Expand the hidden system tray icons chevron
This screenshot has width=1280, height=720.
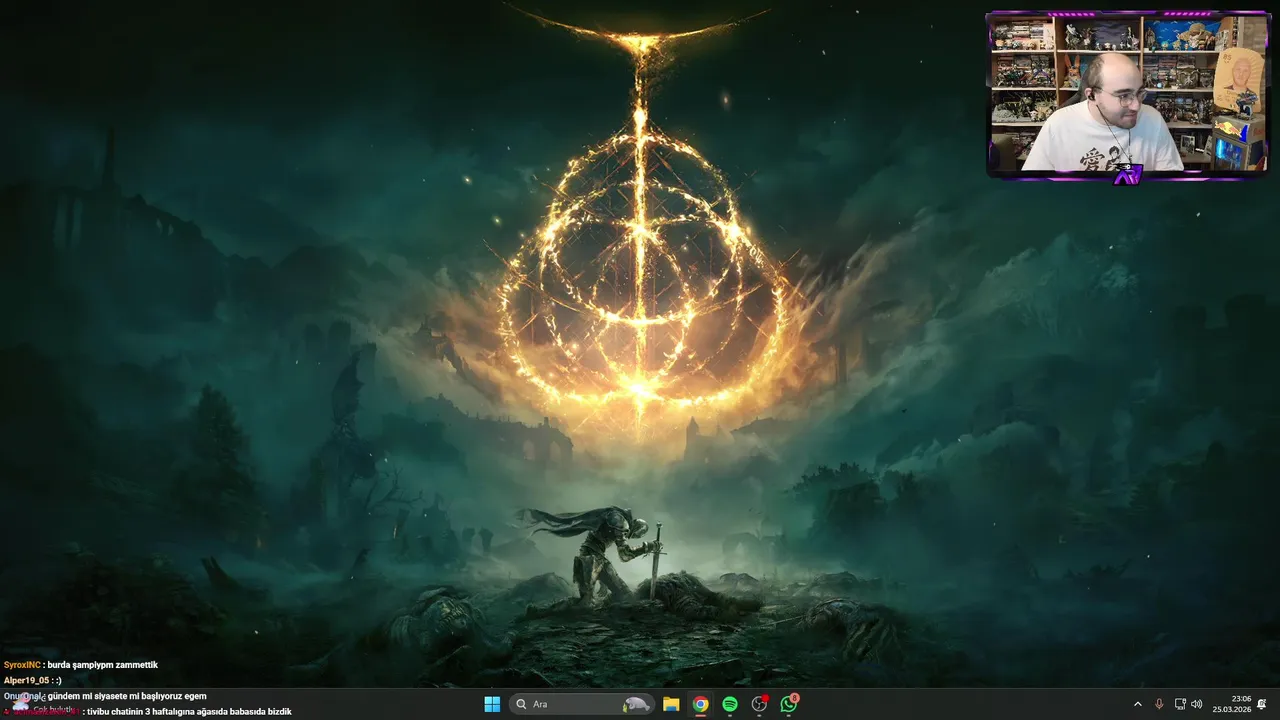point(1137,704)
